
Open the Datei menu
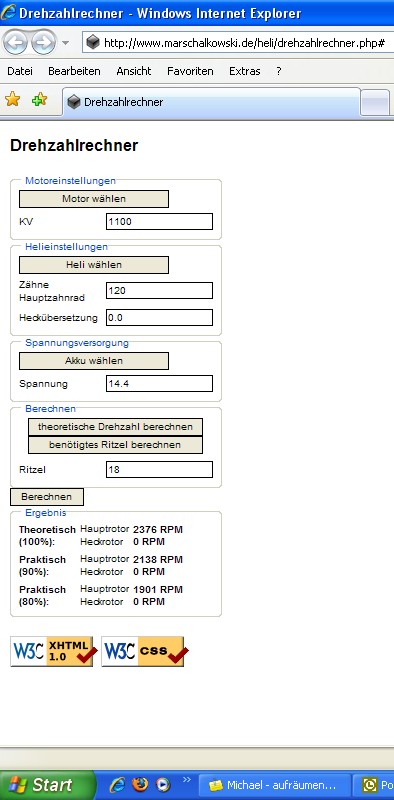coord(20,71)
